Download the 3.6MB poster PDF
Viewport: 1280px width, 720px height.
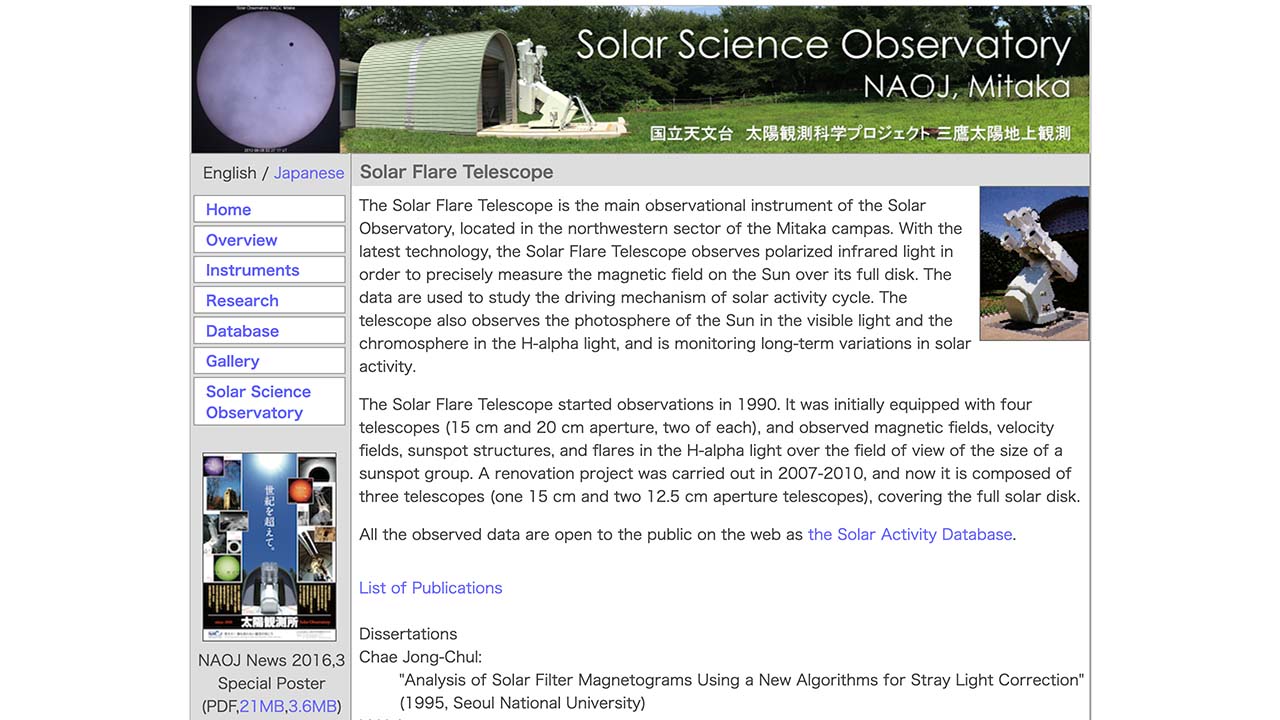pos(312,706)
